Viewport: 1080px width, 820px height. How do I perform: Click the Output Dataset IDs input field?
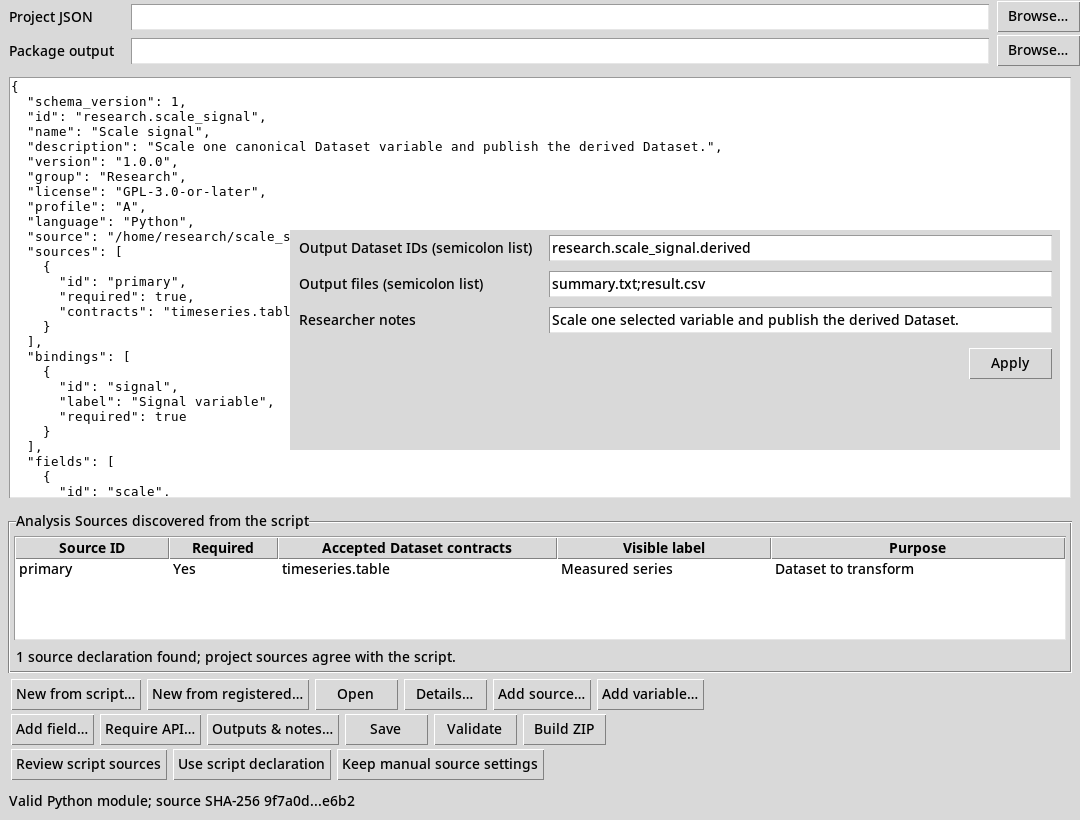[x=800, y=249]
